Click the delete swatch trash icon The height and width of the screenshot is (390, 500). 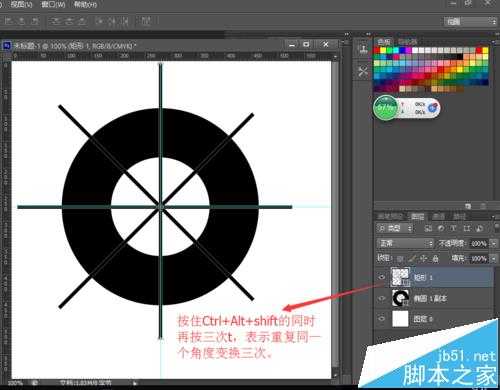[x=483, y=206]
